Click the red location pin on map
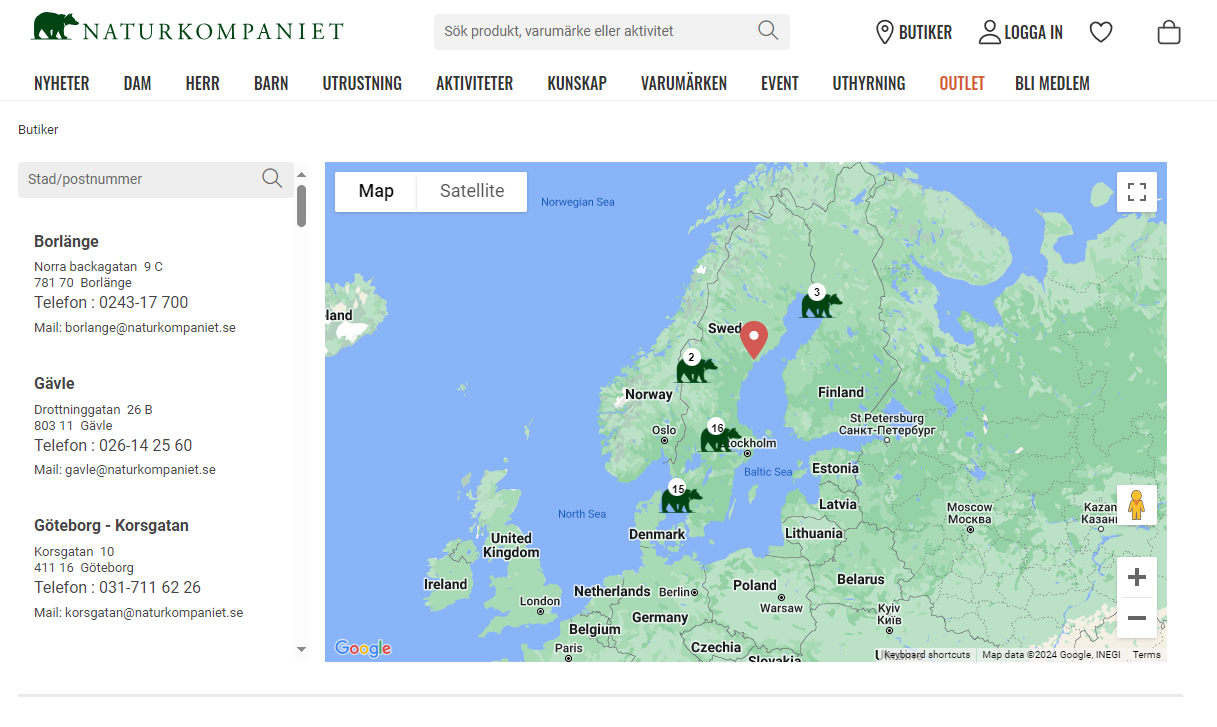1217x727 pixels. [754, 340]
